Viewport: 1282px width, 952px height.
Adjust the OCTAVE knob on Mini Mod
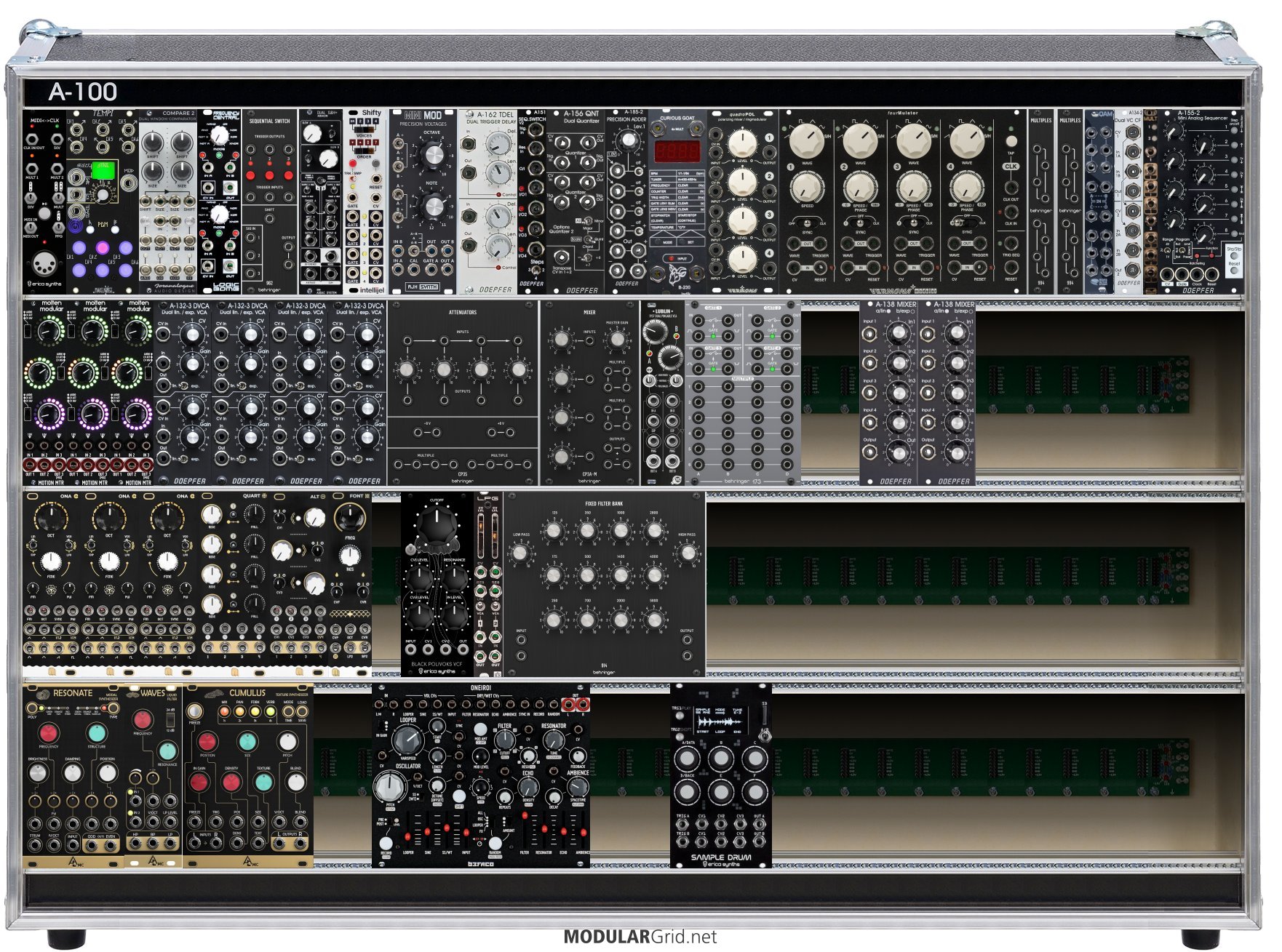point(432,155)
